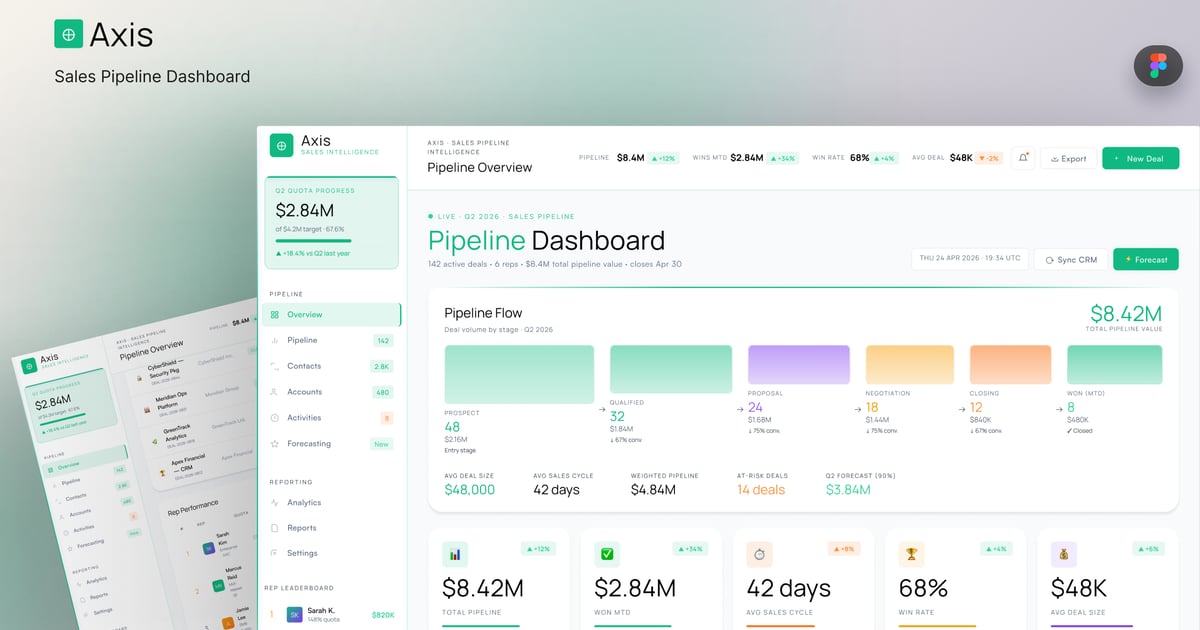Screen dimensions: 1200x630
Task: Click the Pipeline $8.4M header stat
Action: (x=629, y=158)
